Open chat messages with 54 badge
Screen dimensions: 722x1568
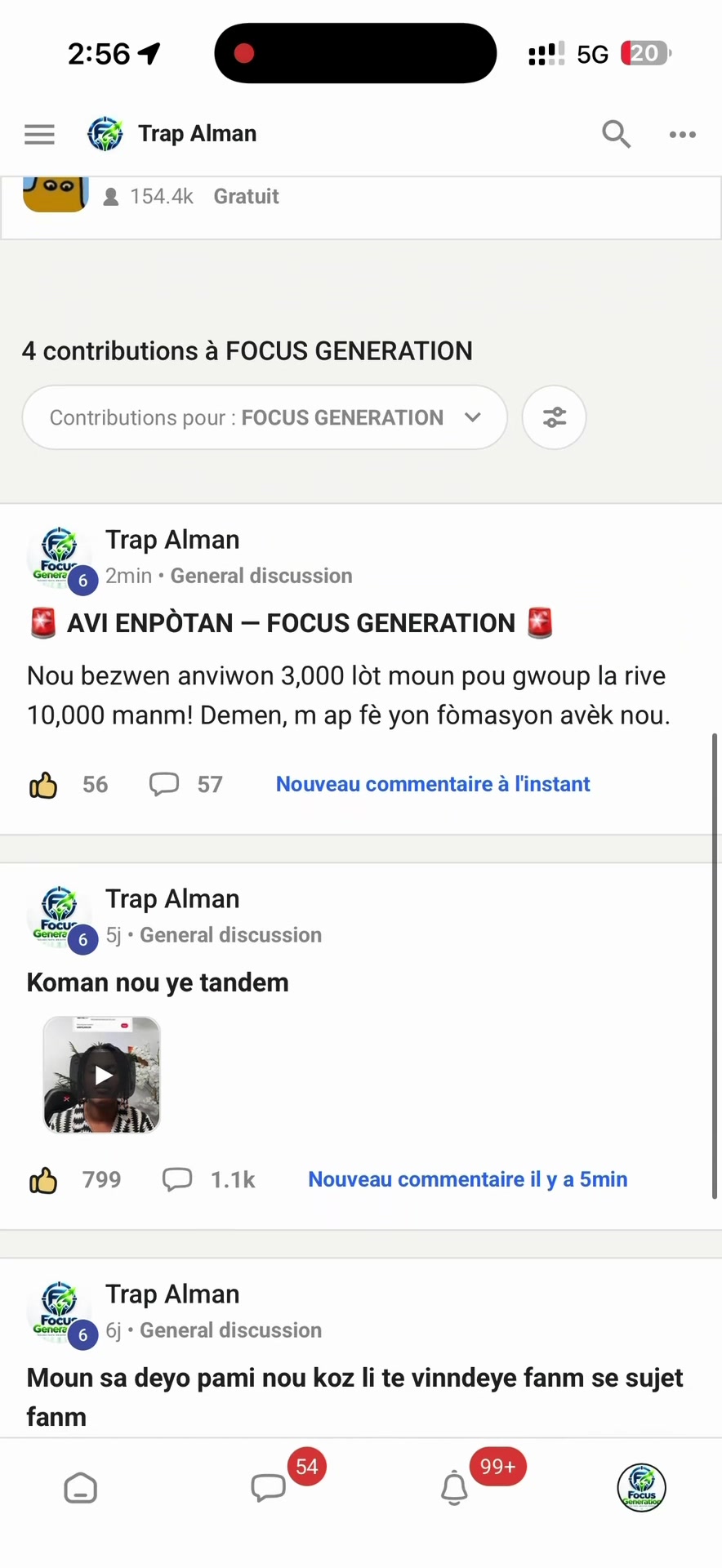coord(268,1488)
